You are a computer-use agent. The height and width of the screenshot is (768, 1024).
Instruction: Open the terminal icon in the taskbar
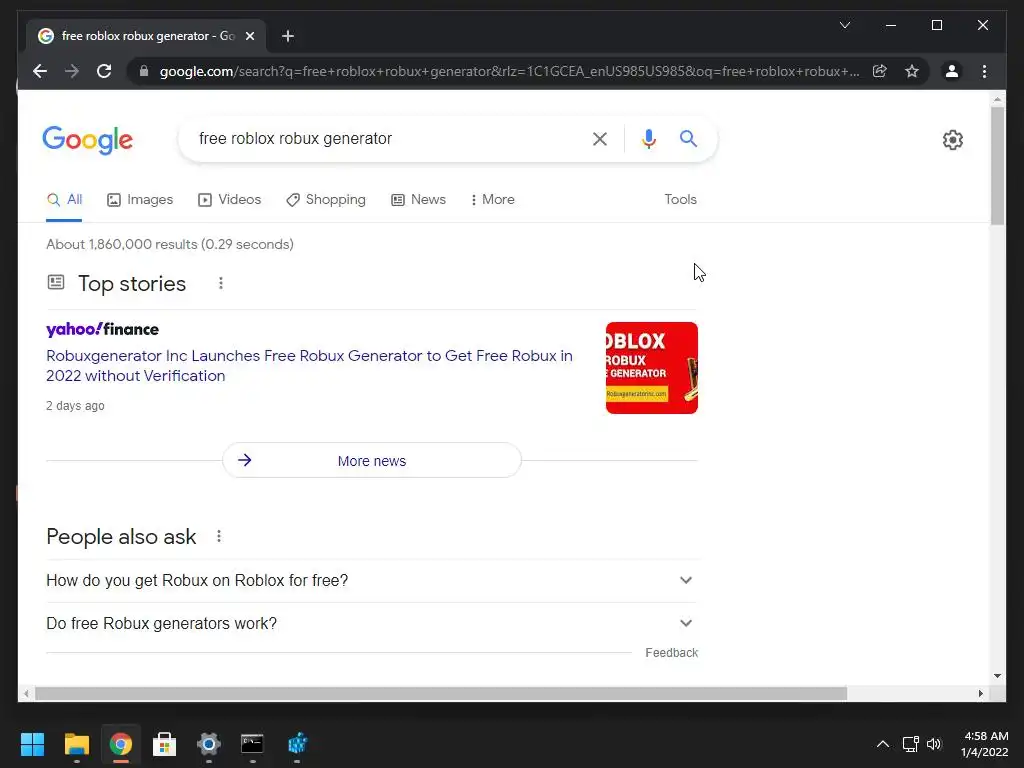[252, 744]
